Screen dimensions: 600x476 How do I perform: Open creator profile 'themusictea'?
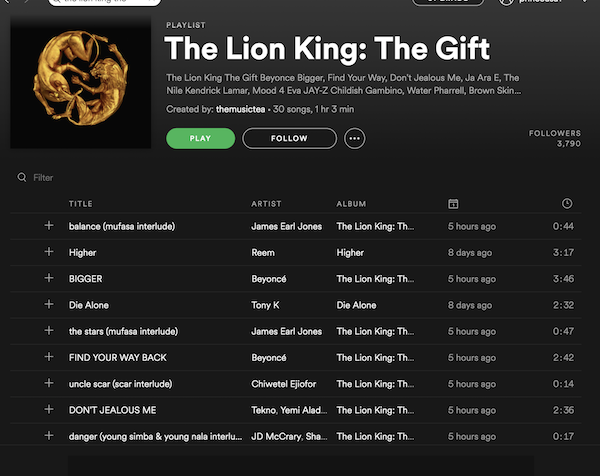pos(240,109)
